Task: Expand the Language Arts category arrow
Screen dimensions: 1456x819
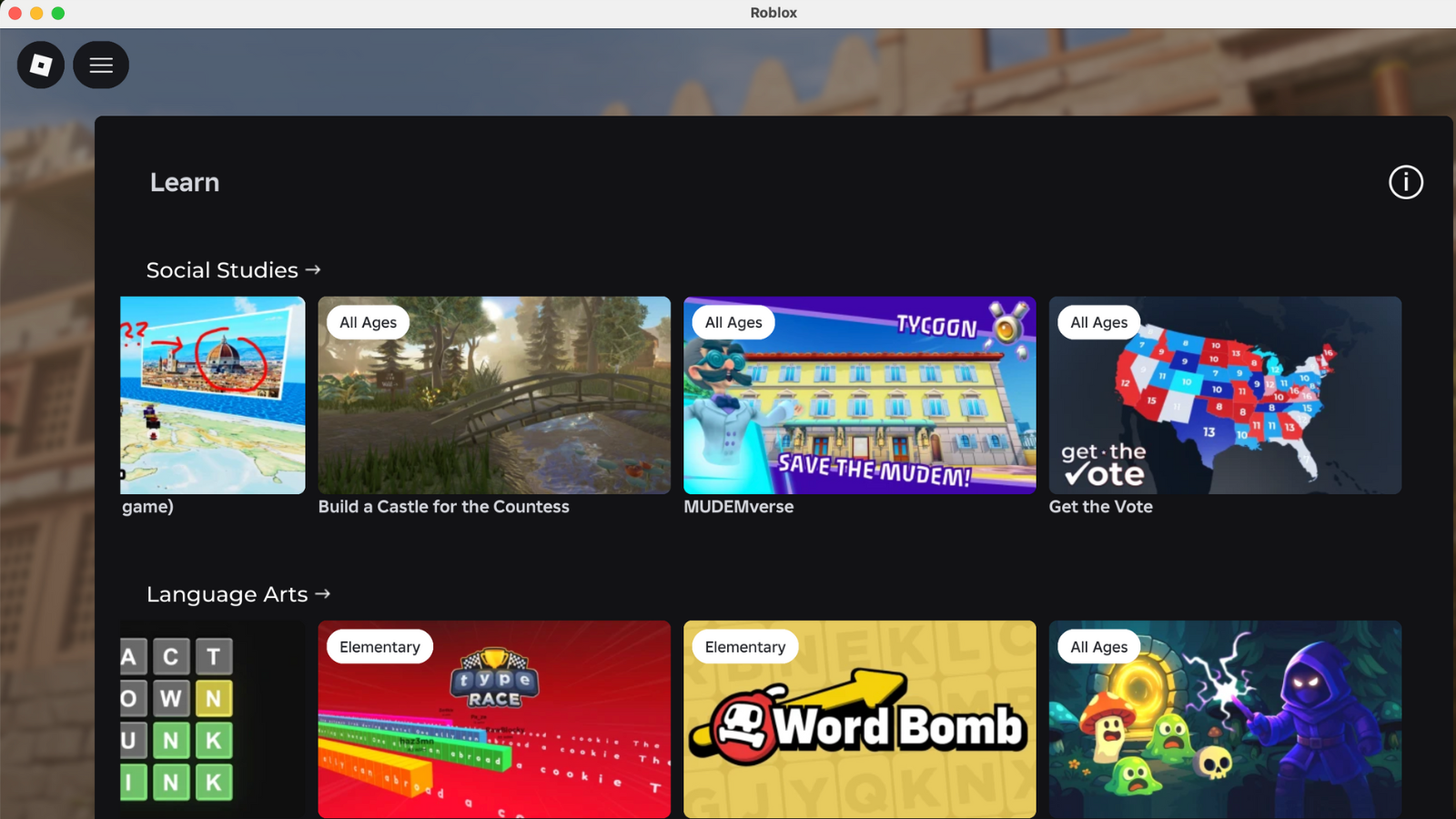Action: tap(322, 594)
